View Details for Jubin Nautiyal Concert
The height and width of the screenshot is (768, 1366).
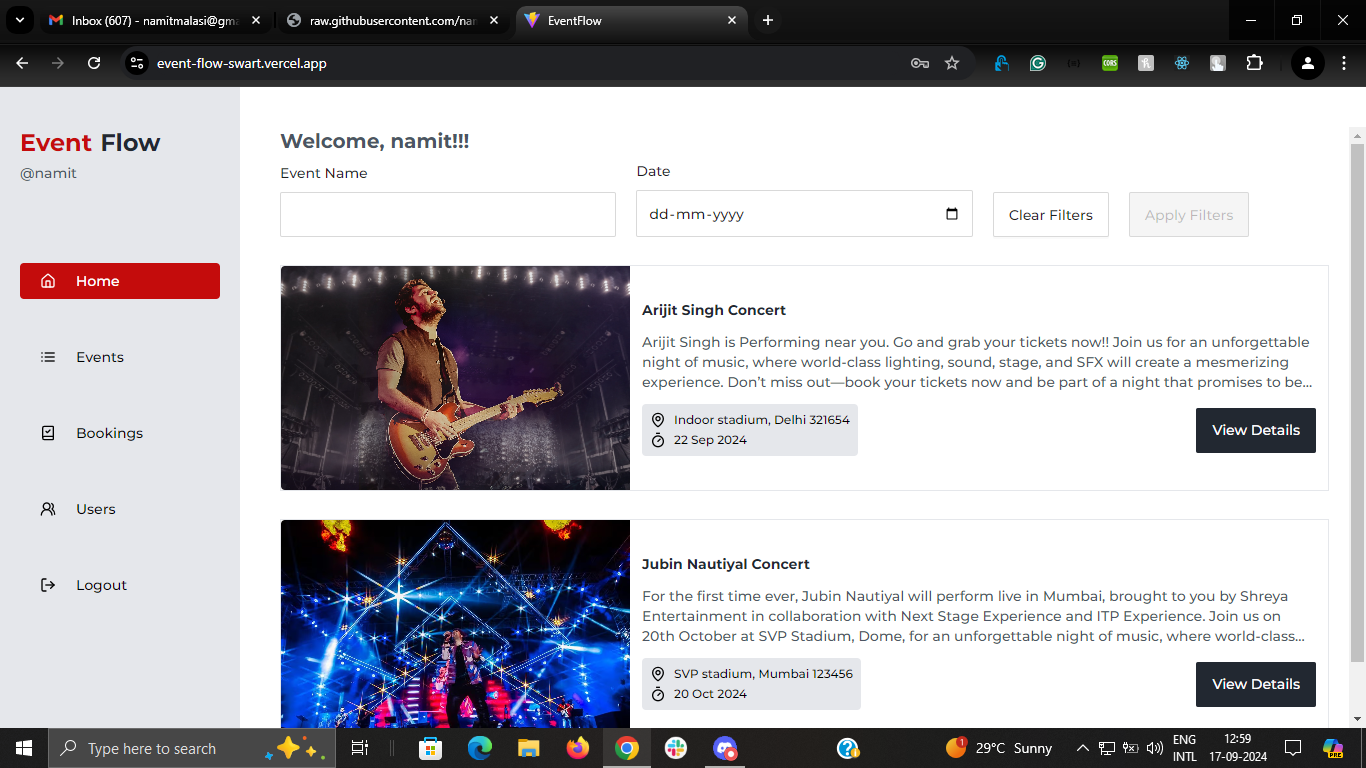(1256, 684)
